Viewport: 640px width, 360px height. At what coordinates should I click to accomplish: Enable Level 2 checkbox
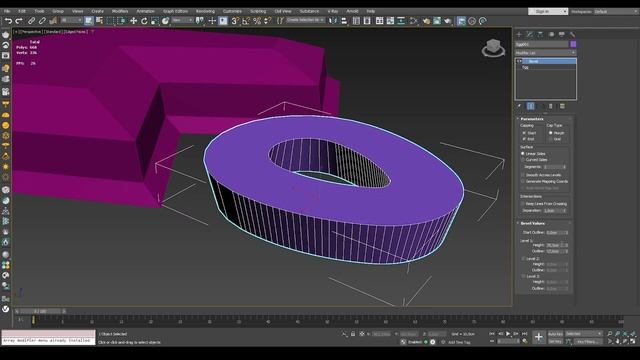tap(523, 258)
